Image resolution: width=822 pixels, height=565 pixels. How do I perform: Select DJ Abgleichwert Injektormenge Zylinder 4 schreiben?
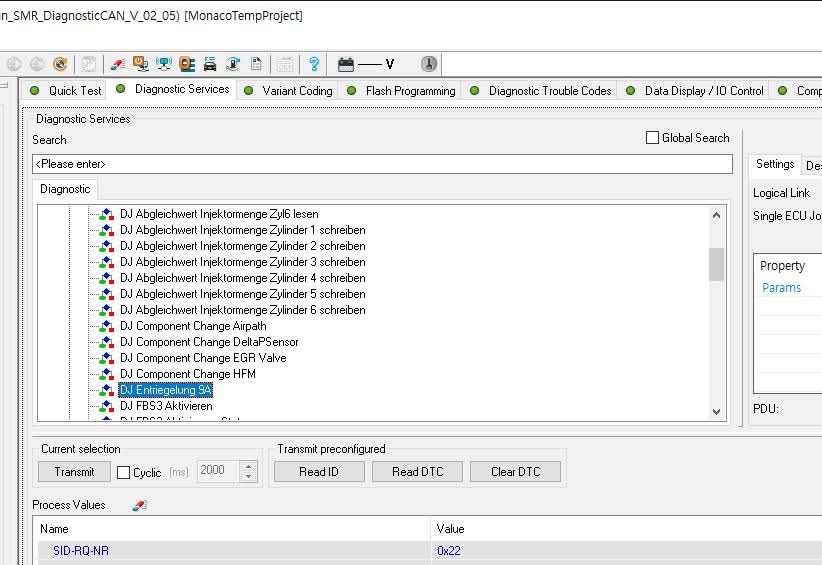(243, 278)
